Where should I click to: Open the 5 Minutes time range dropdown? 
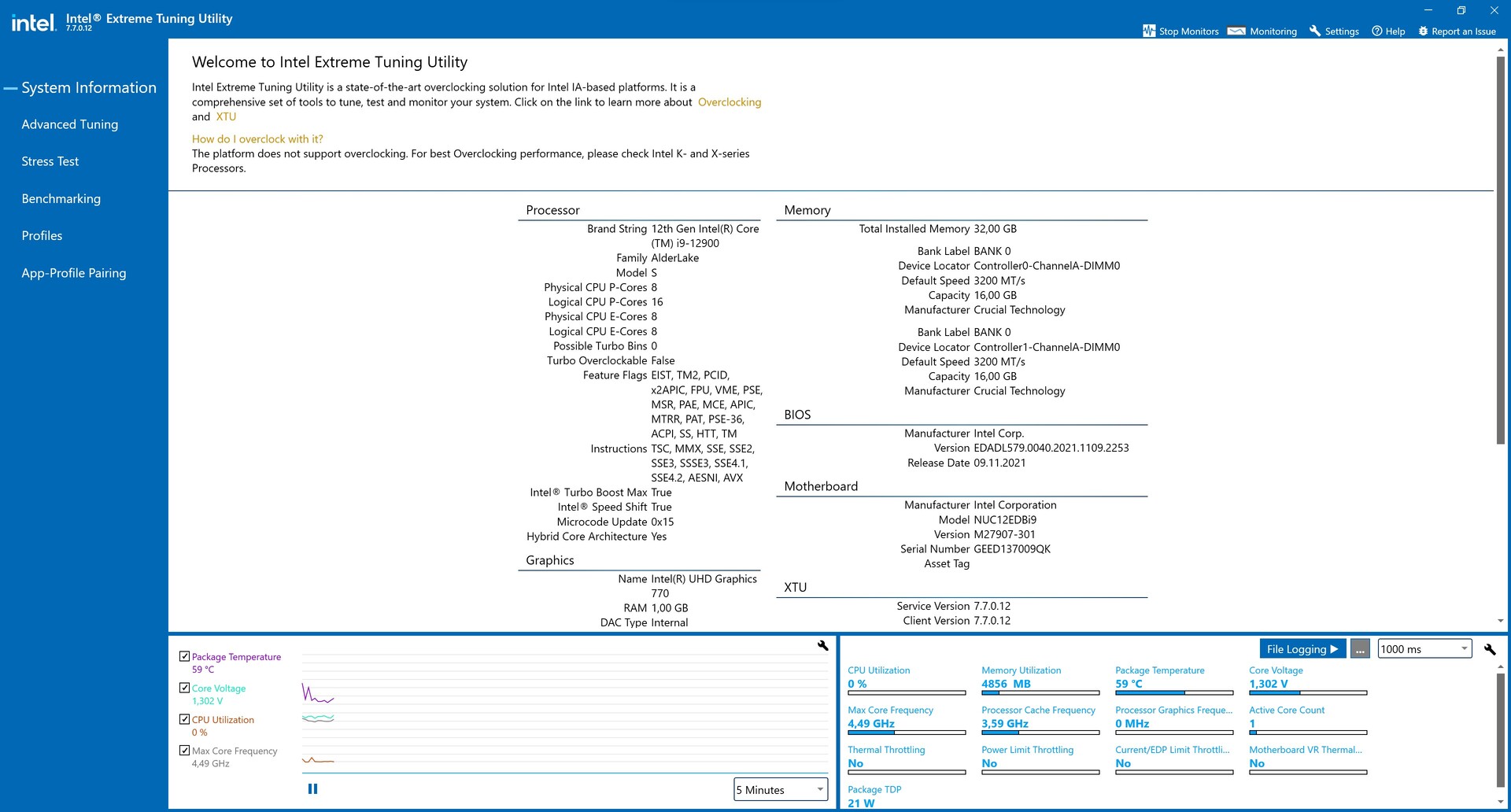[781, 789]
